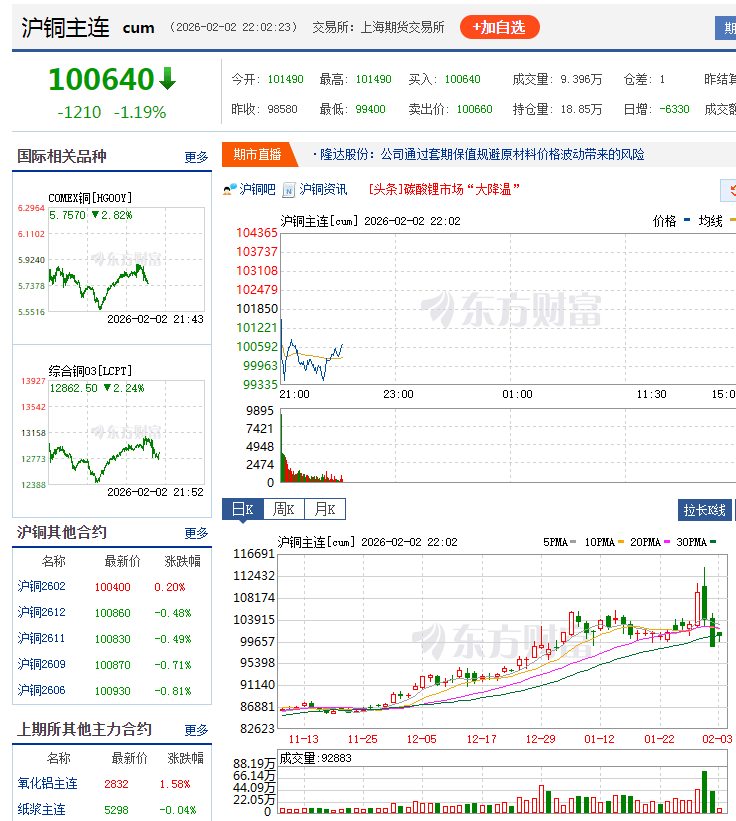Click the daily 成交量:92883 label

tap(316, 758)
